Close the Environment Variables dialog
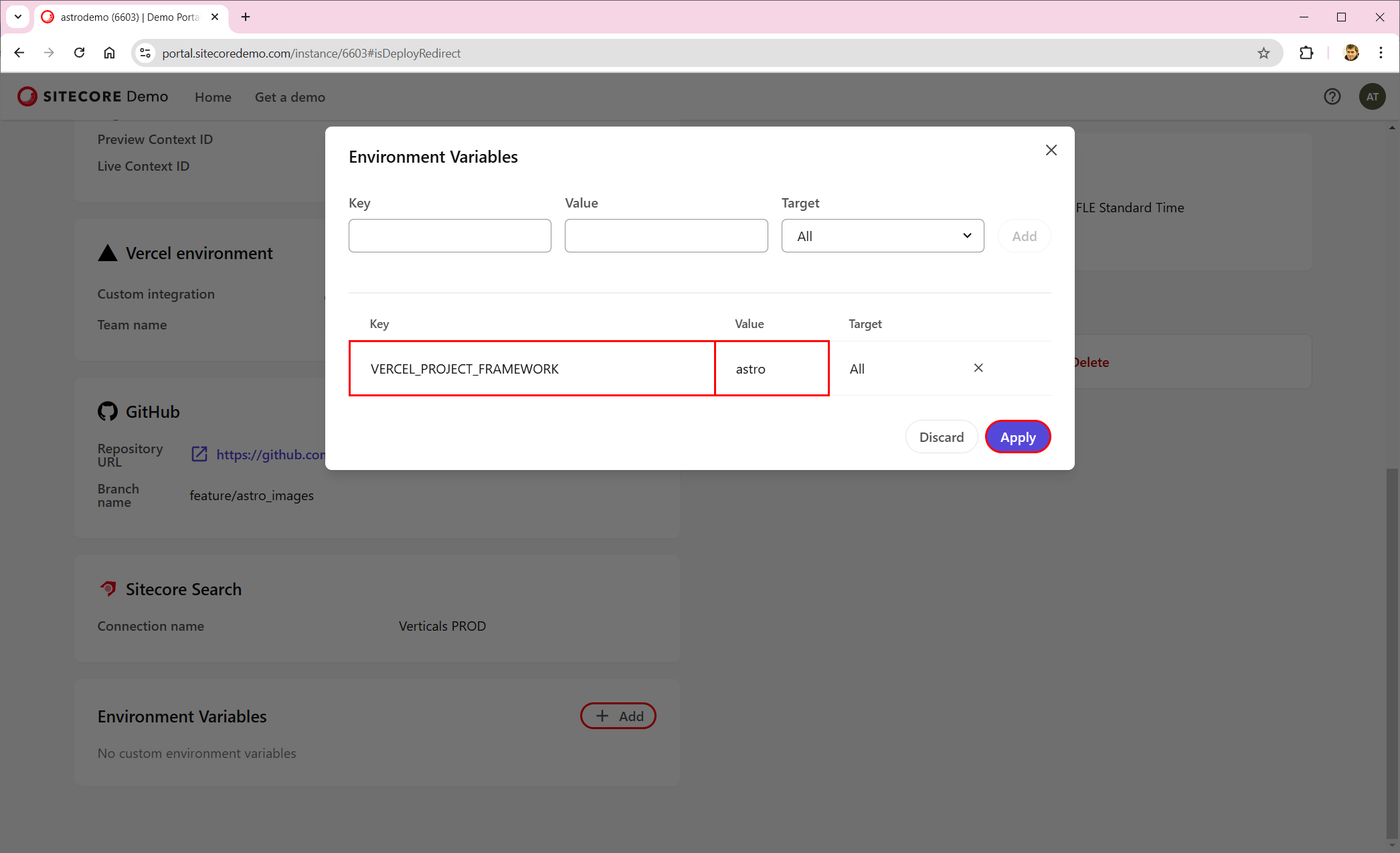This screenshot has width=1400, height=853. tap(1051, 150)
